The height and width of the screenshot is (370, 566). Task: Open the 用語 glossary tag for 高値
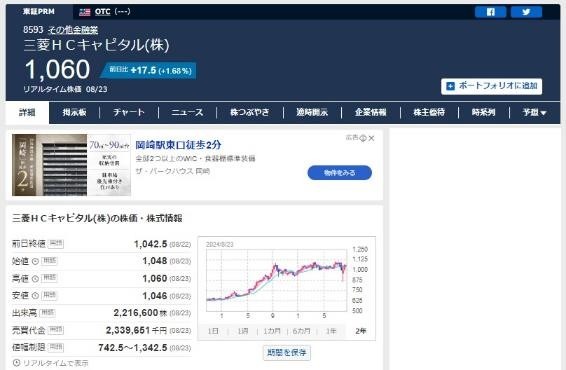(49, 278)
